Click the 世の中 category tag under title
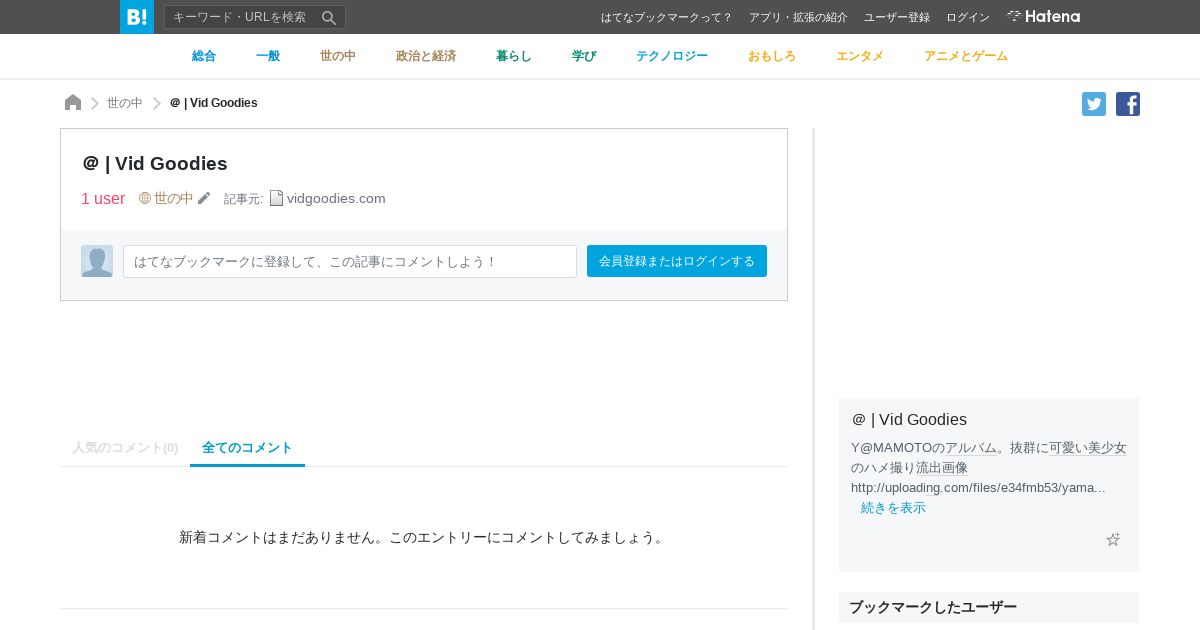Image resolution: width=1200 pixels, height=630 pixels. coord(174,198)
